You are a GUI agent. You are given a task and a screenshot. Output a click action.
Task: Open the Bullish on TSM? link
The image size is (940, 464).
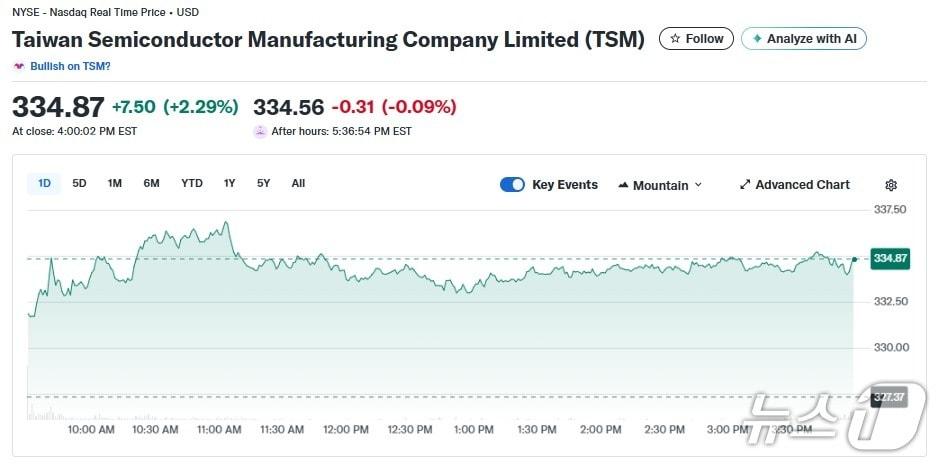point(70,66)
